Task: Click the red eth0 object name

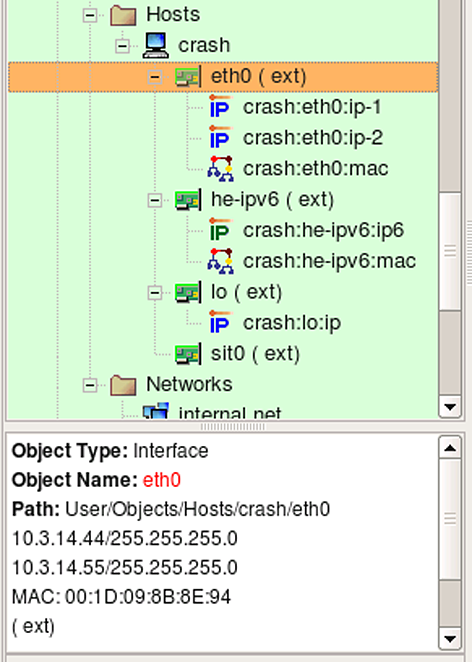Action: (x=162, y=480)
